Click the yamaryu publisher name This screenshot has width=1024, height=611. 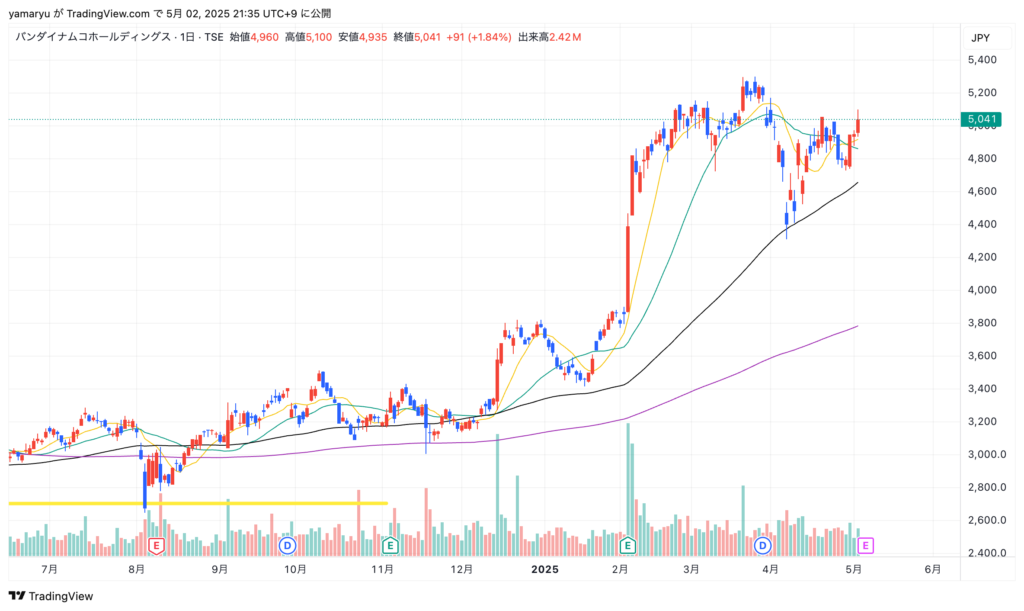coord(29,14)
